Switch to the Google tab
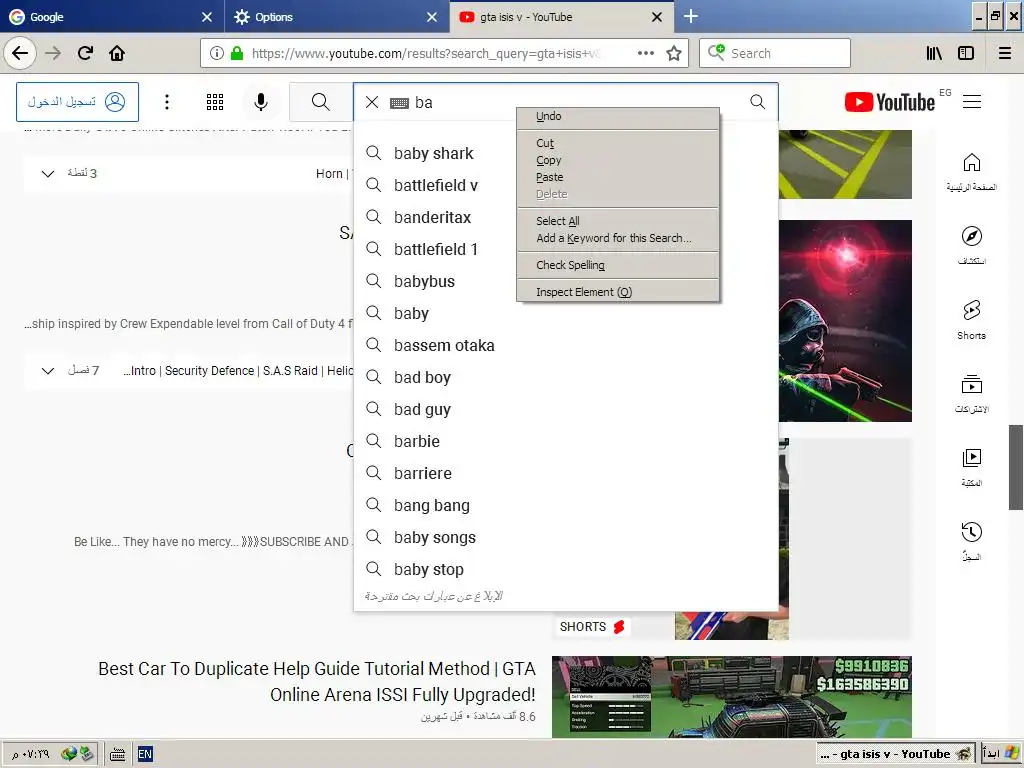Viewport: 1024px width, 768px height. [111, 17]
